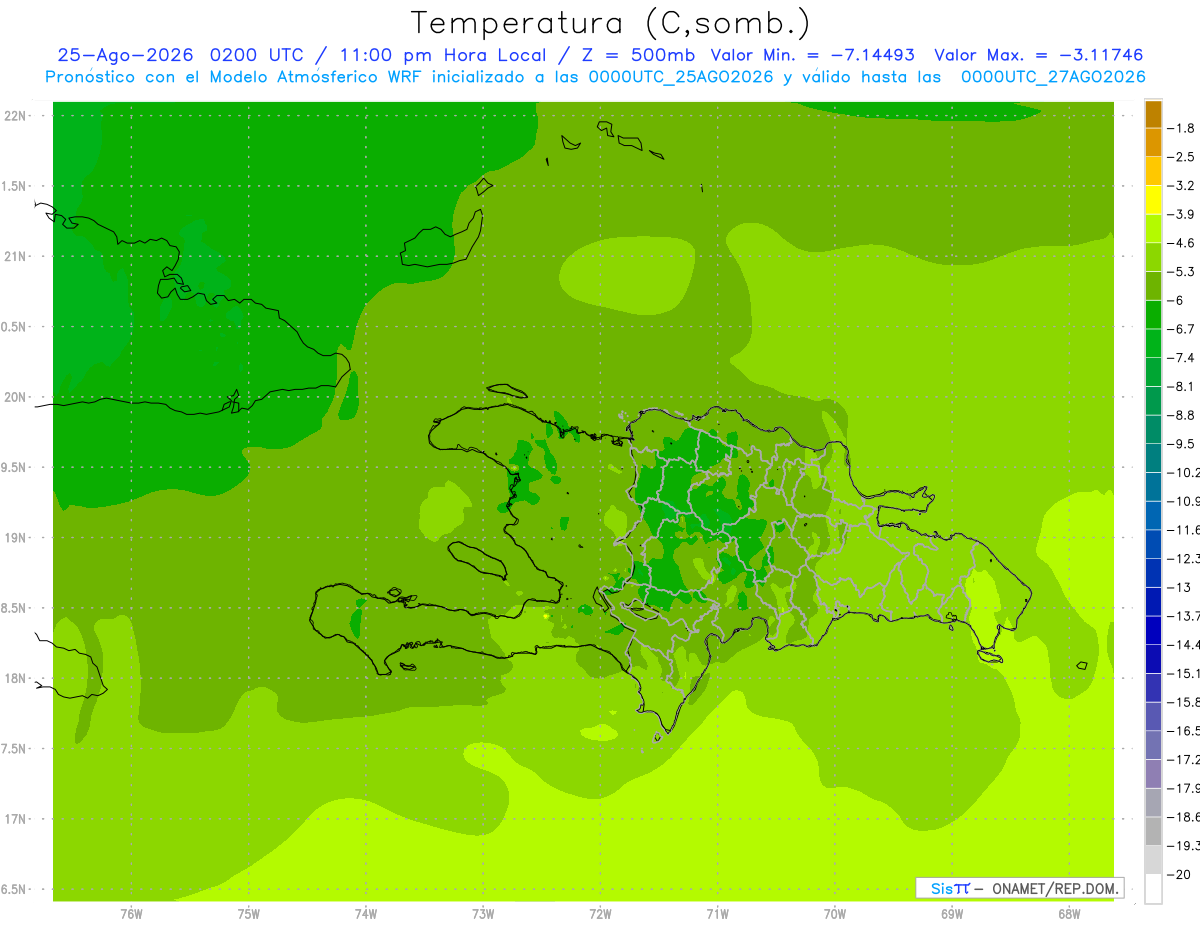
Task: Pick the yellow swatch between -3.2 and -3.9
Action: click(1153, 200)
